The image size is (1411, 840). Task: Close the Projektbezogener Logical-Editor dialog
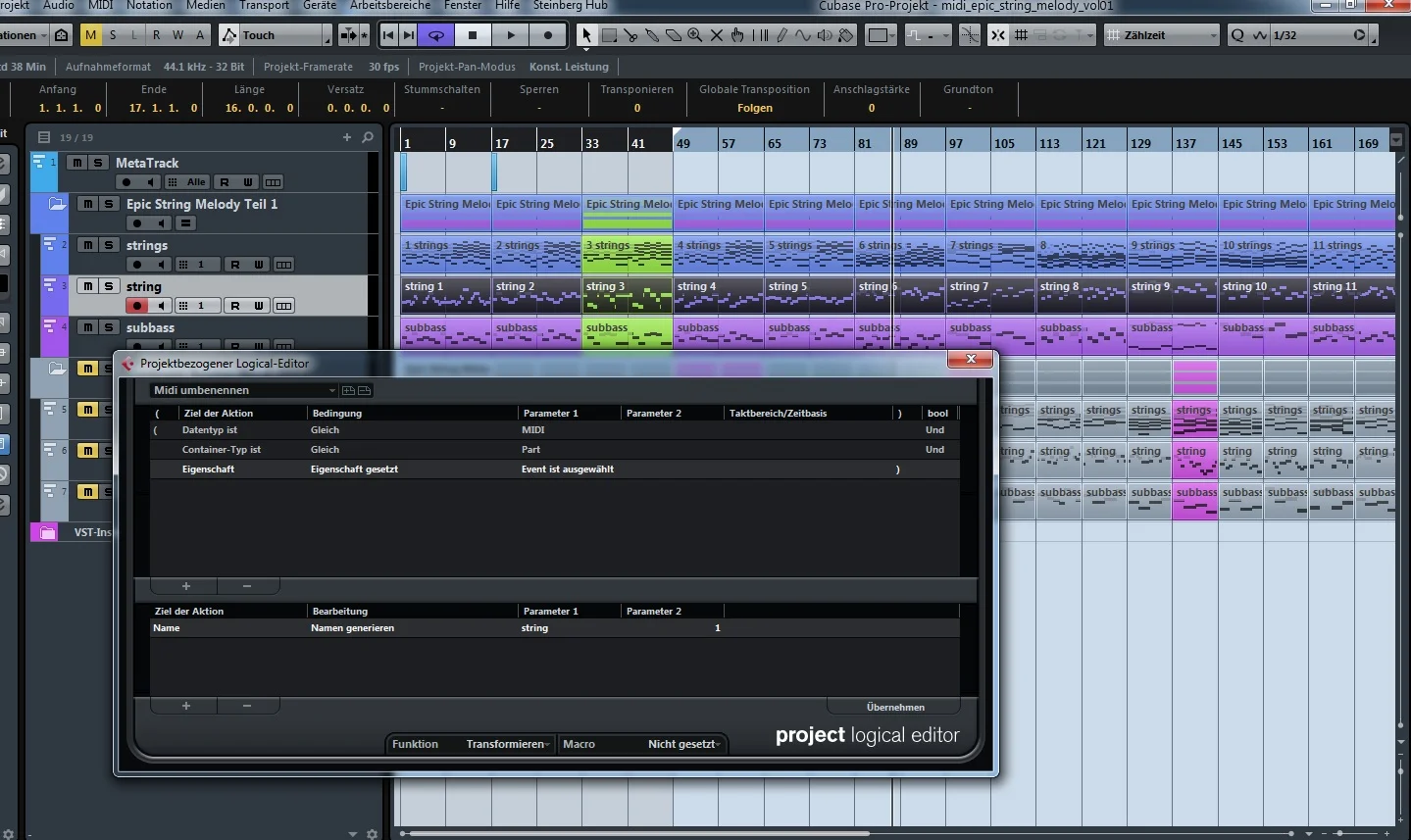971,359
